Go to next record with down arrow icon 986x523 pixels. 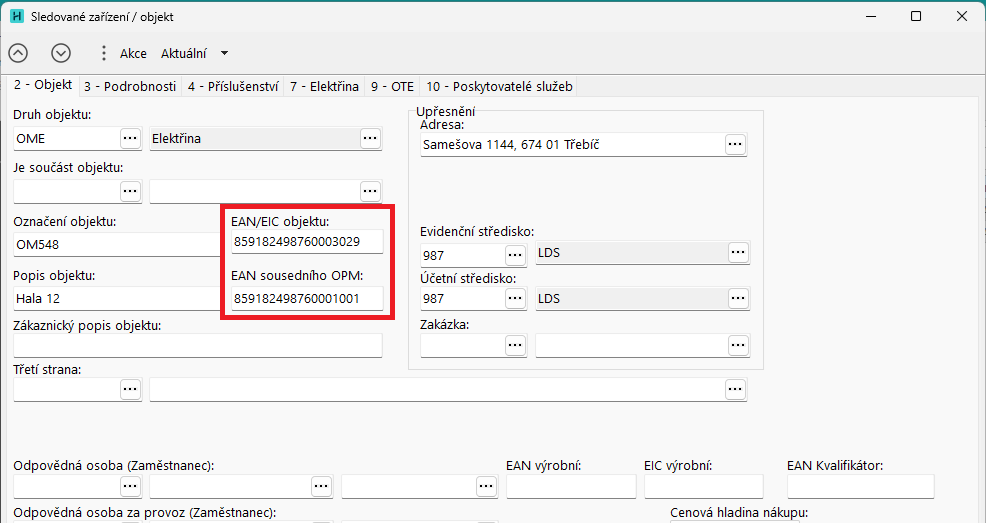tap(61, 53)
